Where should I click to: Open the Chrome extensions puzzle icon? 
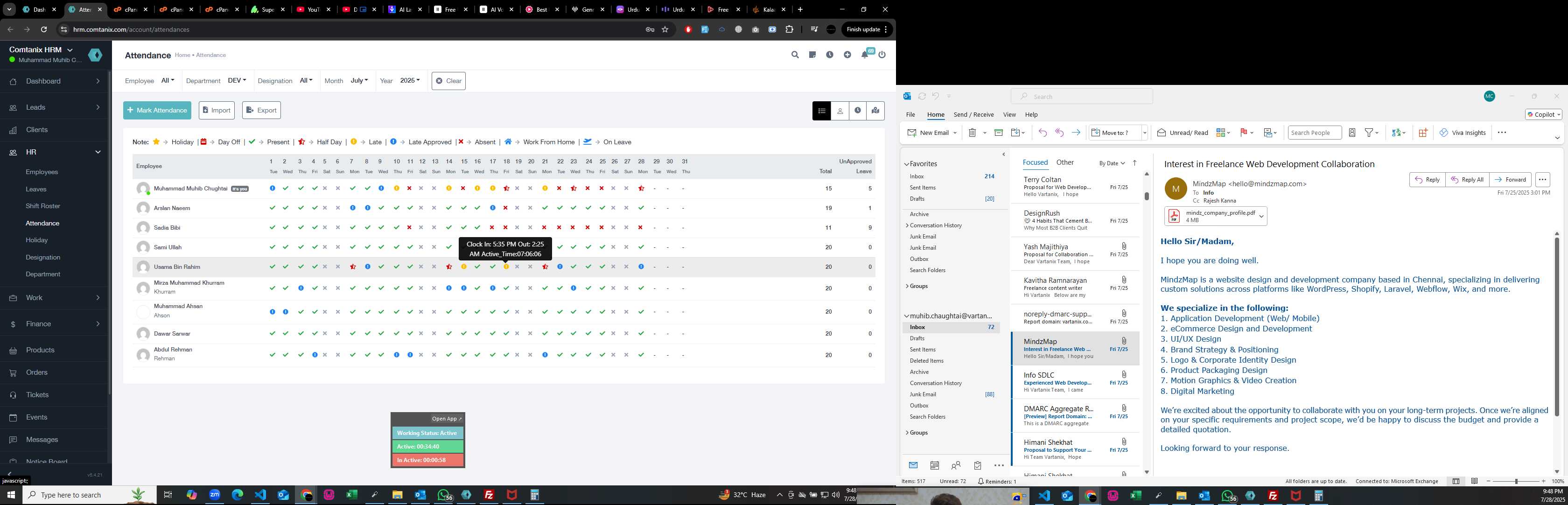[x=790, y=29]
